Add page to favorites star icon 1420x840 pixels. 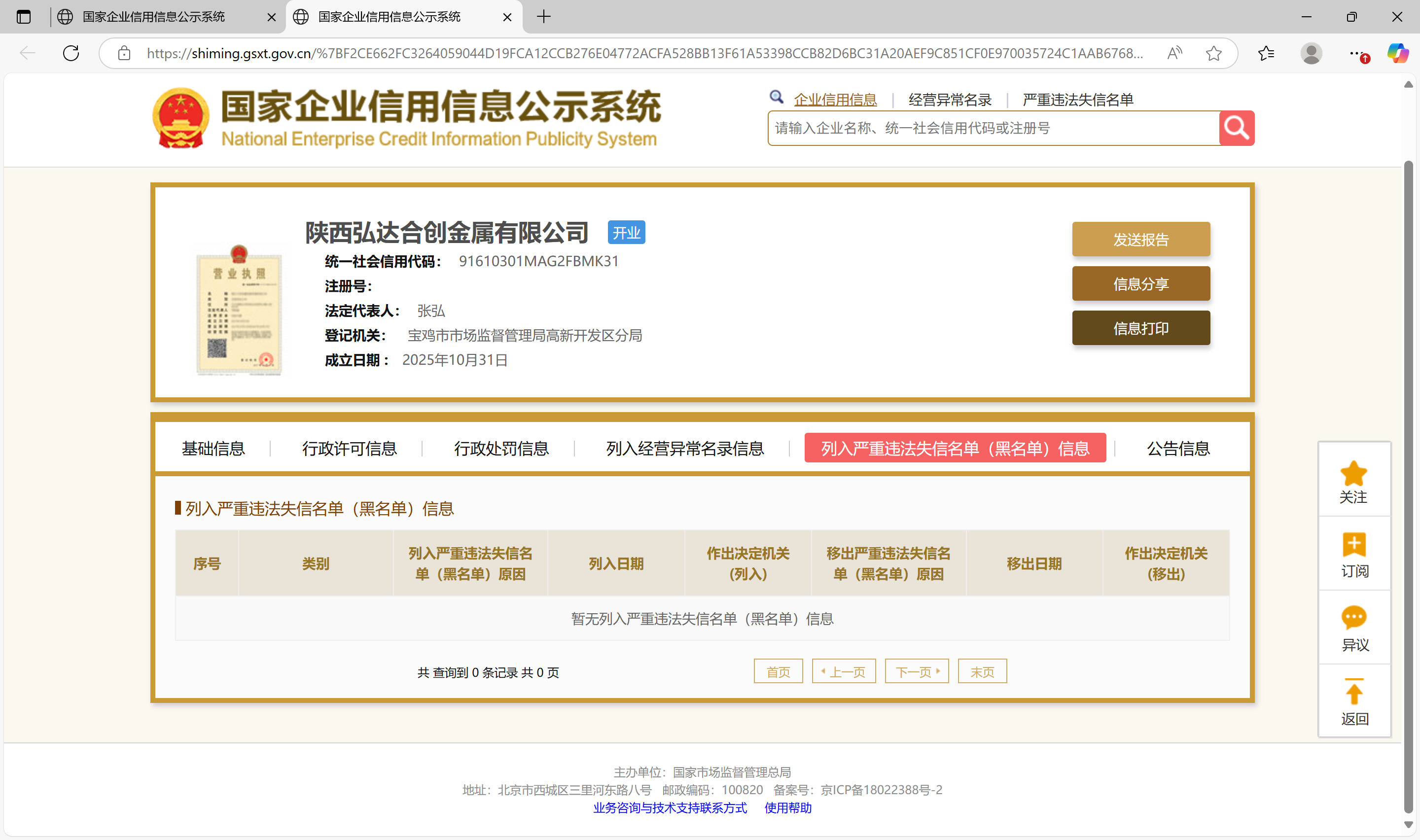click(1213, 53)
